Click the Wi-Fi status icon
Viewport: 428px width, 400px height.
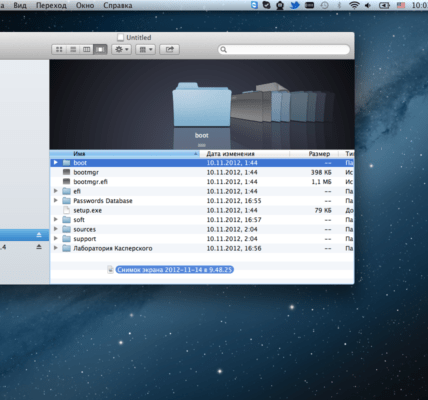[354, 5]
